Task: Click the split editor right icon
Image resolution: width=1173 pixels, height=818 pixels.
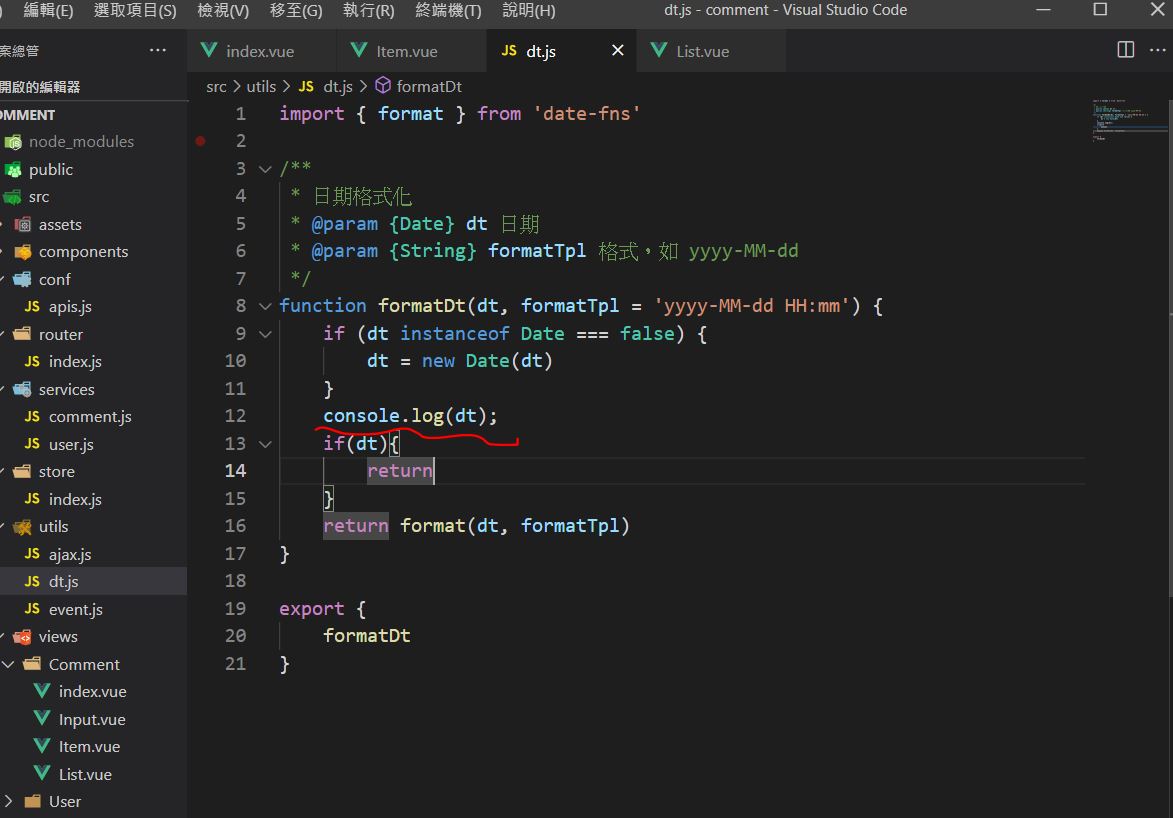Action: 1125,50
